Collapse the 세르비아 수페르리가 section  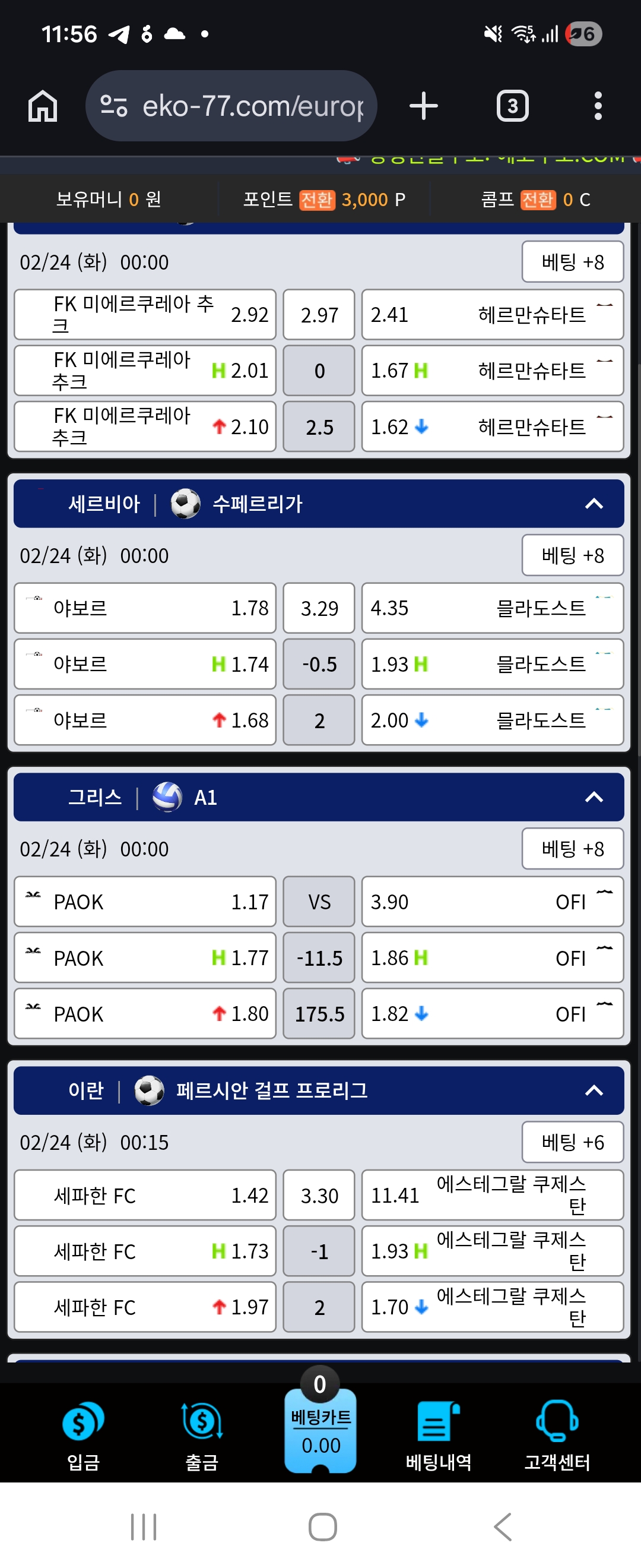tap(594, 504)
